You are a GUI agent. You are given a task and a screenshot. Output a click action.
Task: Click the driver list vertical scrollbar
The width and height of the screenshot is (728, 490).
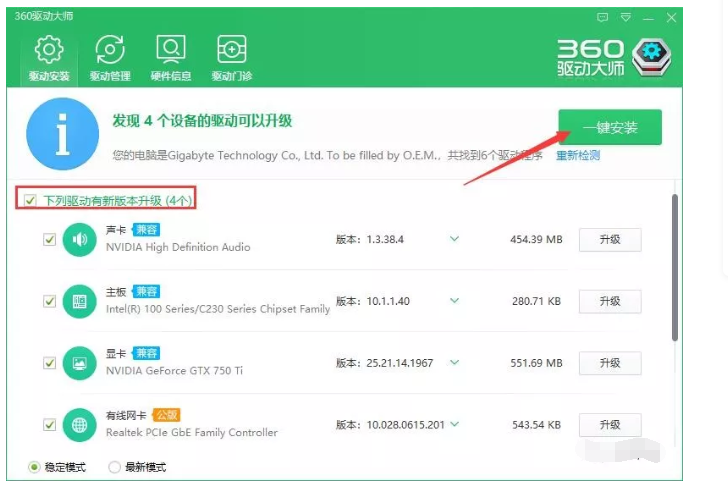[x=675, y=268]
